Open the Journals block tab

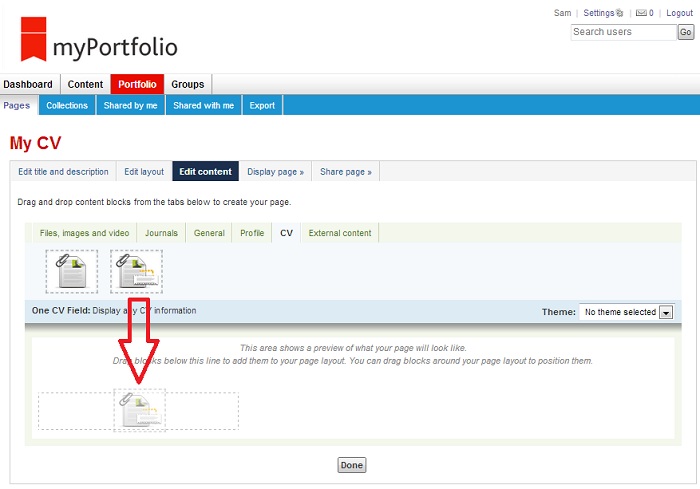pyautogui.click(x=161, y=233)
